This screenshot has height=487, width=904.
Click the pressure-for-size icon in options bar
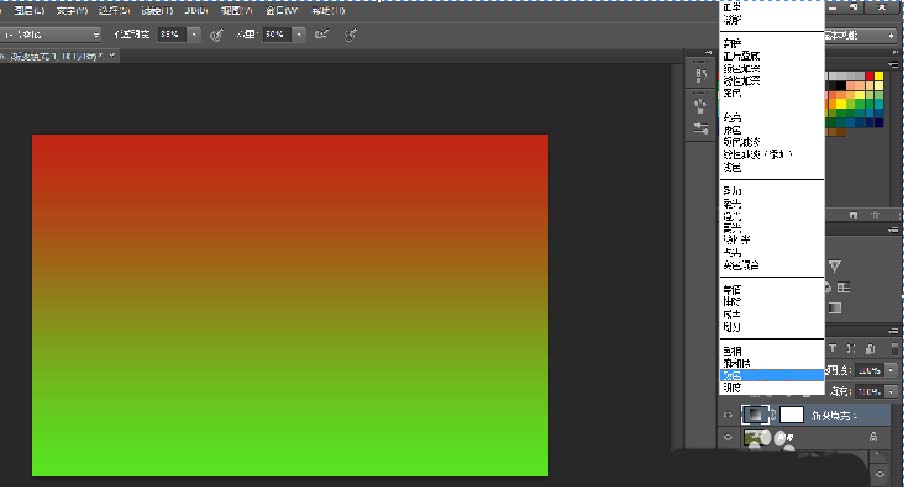point(351,34)
